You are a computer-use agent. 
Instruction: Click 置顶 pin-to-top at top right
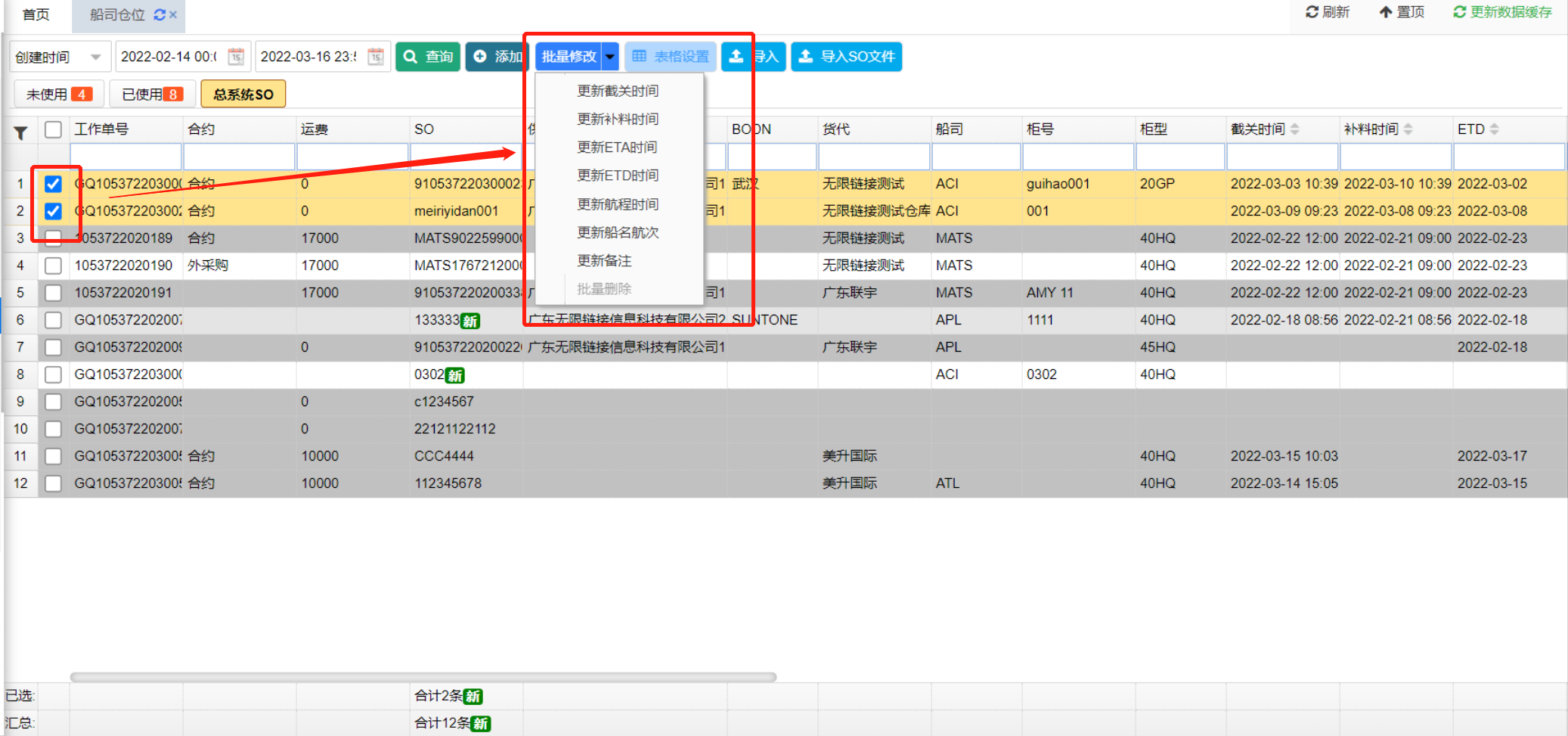pos(1402,12)
